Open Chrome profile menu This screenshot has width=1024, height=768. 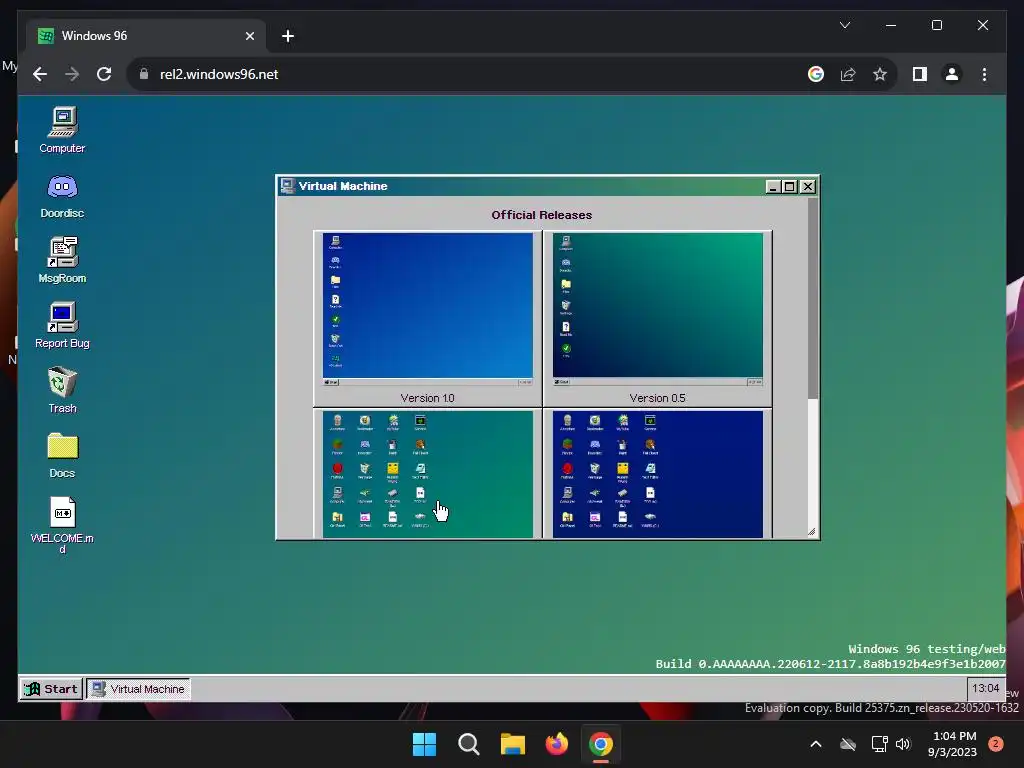click(x=952, y=74)
